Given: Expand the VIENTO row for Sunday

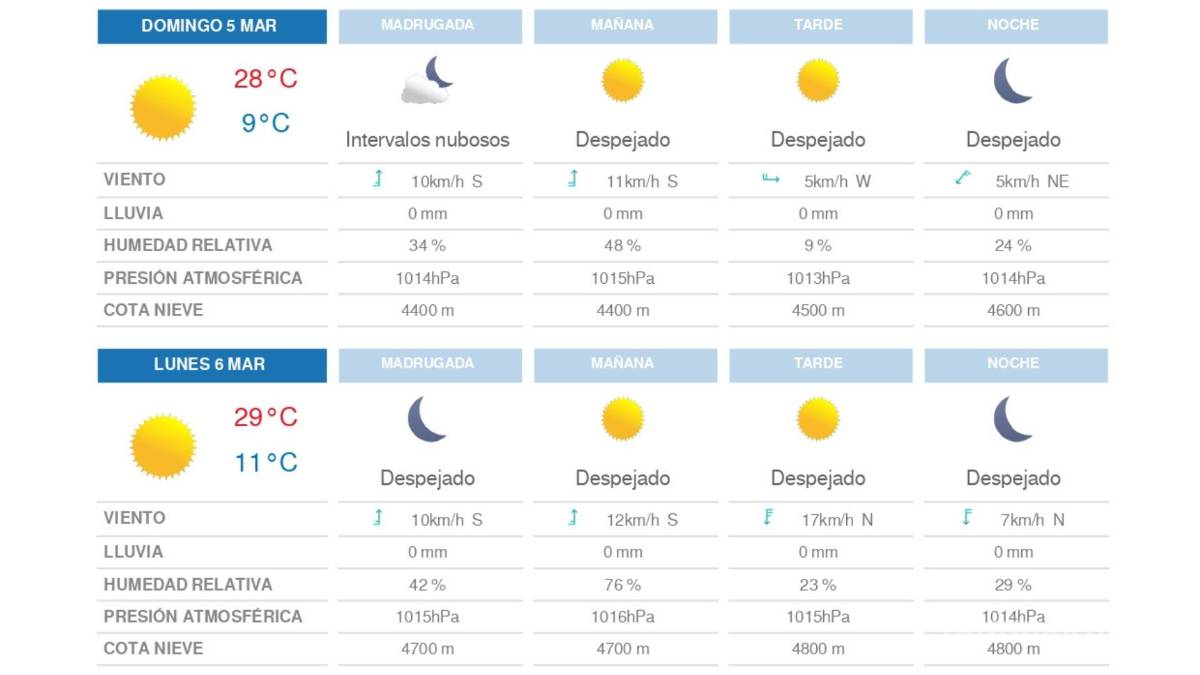Looking at the screenshot, I should tap(133, 180).
